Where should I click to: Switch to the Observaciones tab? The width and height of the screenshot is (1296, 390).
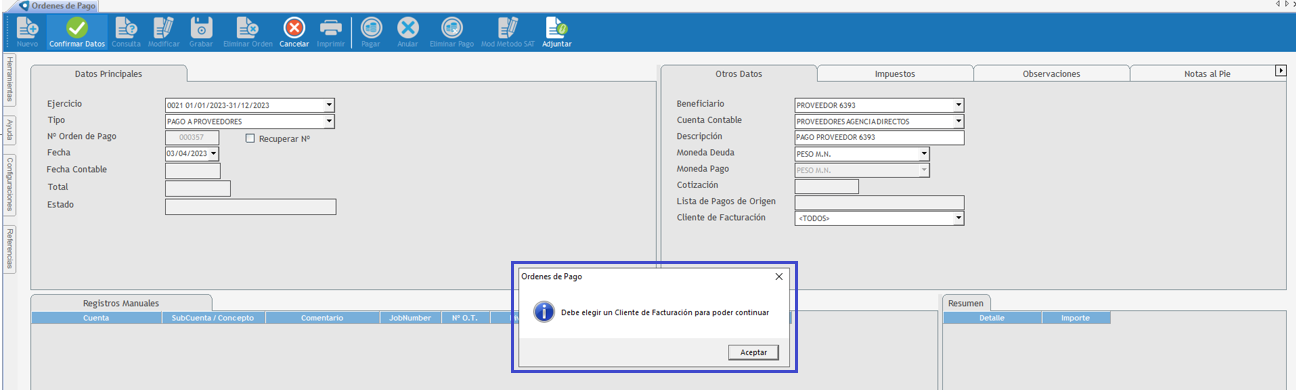[1051, 74]
